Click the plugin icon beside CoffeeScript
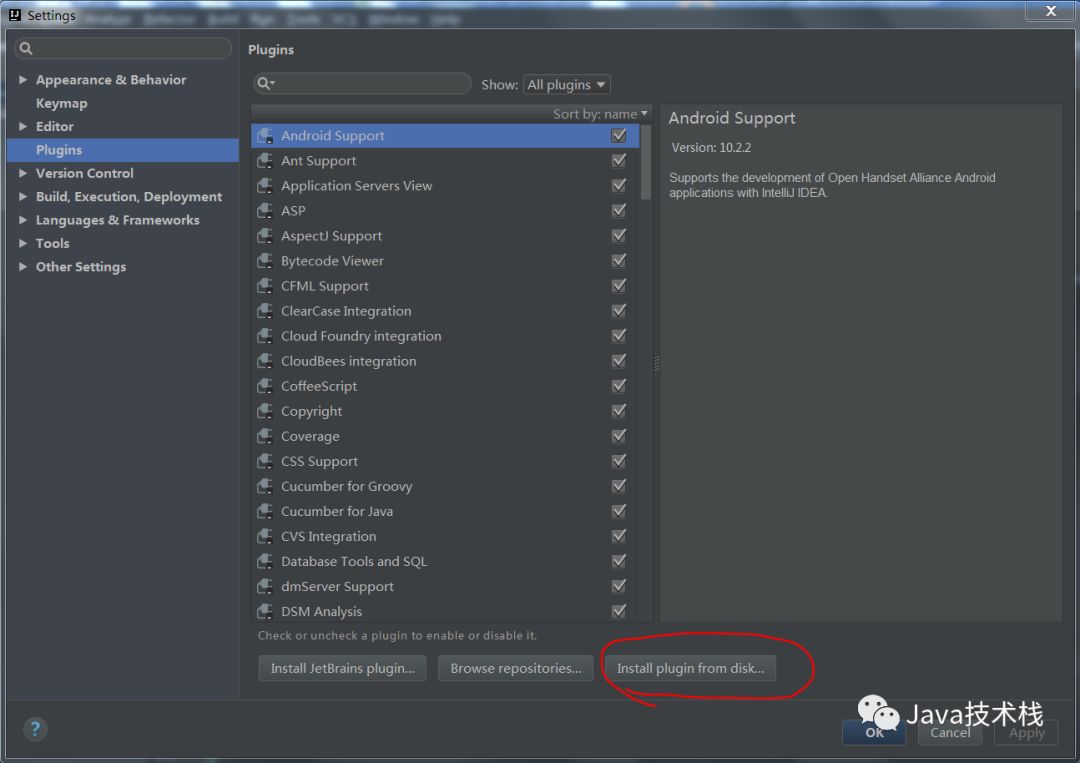The width and height of the screenshot is (1080, 763). 265,386
